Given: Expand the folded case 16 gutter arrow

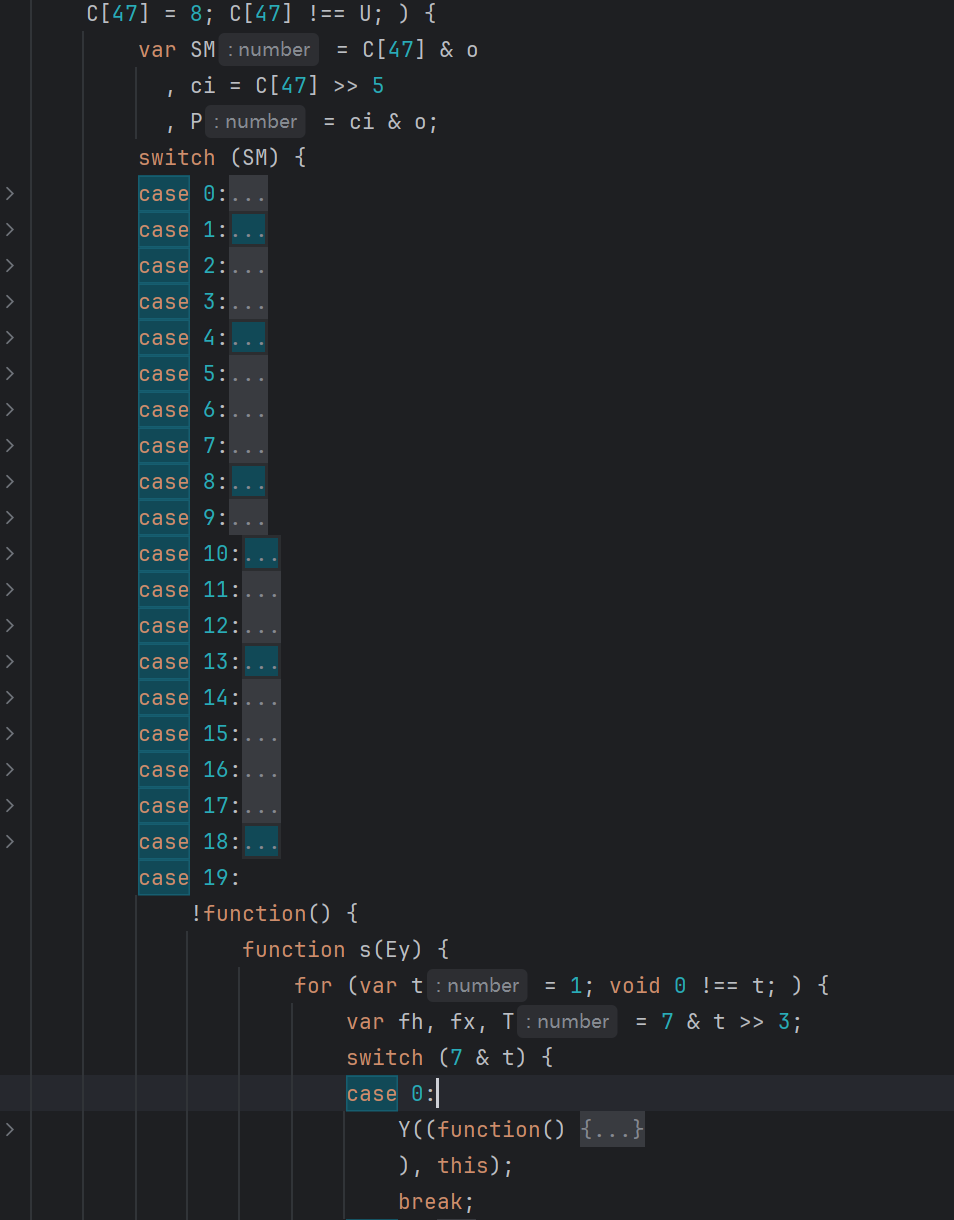Looking at the screenshot, I should point(9,770).
